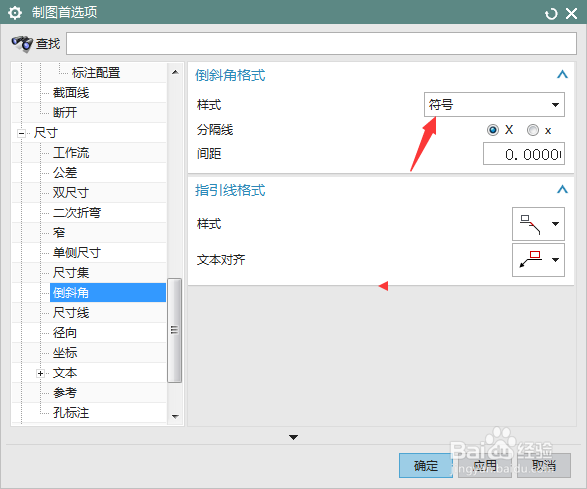Select 孔标注 in the tree
Image resolution: width=587 pixels, height=489 pixels.
[x=71, y=413]
